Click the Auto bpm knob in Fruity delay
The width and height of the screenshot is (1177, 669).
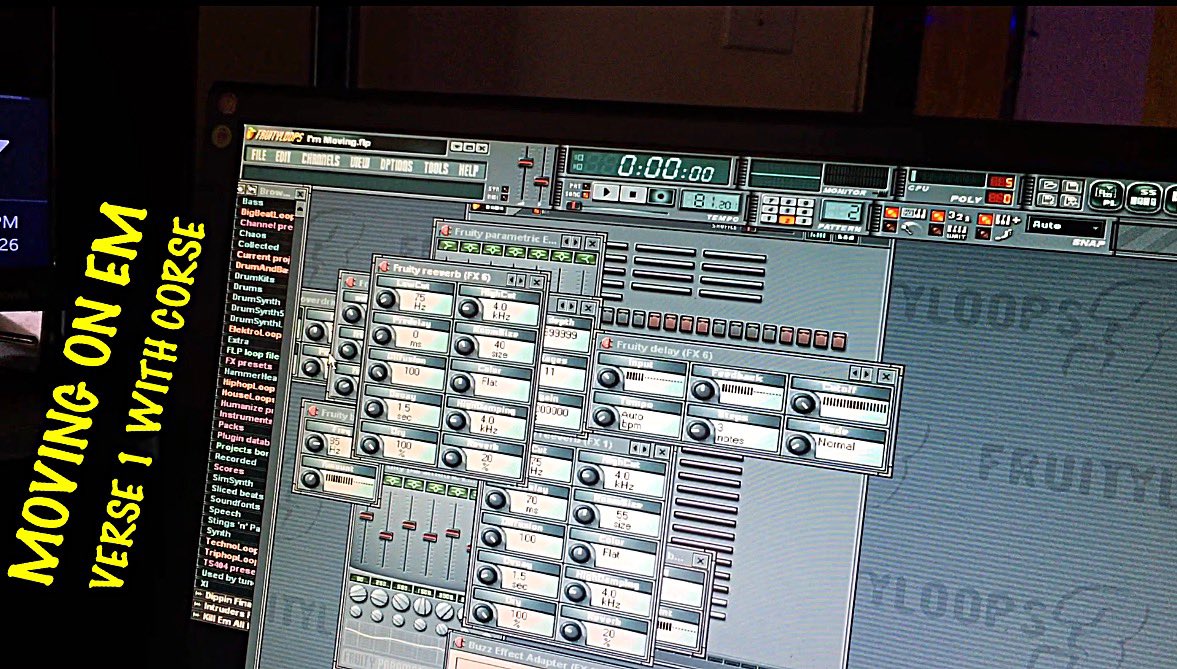pos(604,417)
